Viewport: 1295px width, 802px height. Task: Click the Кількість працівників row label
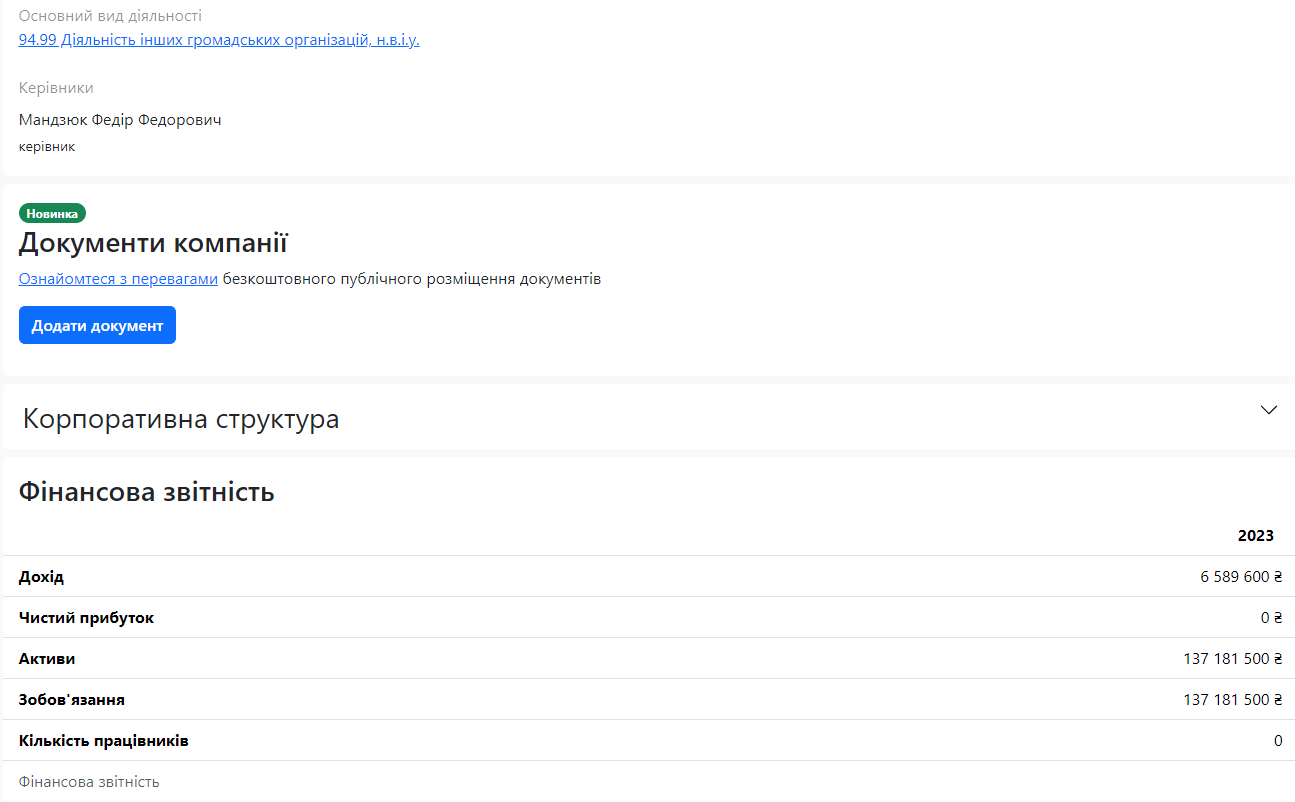click(x=104, y=741)
